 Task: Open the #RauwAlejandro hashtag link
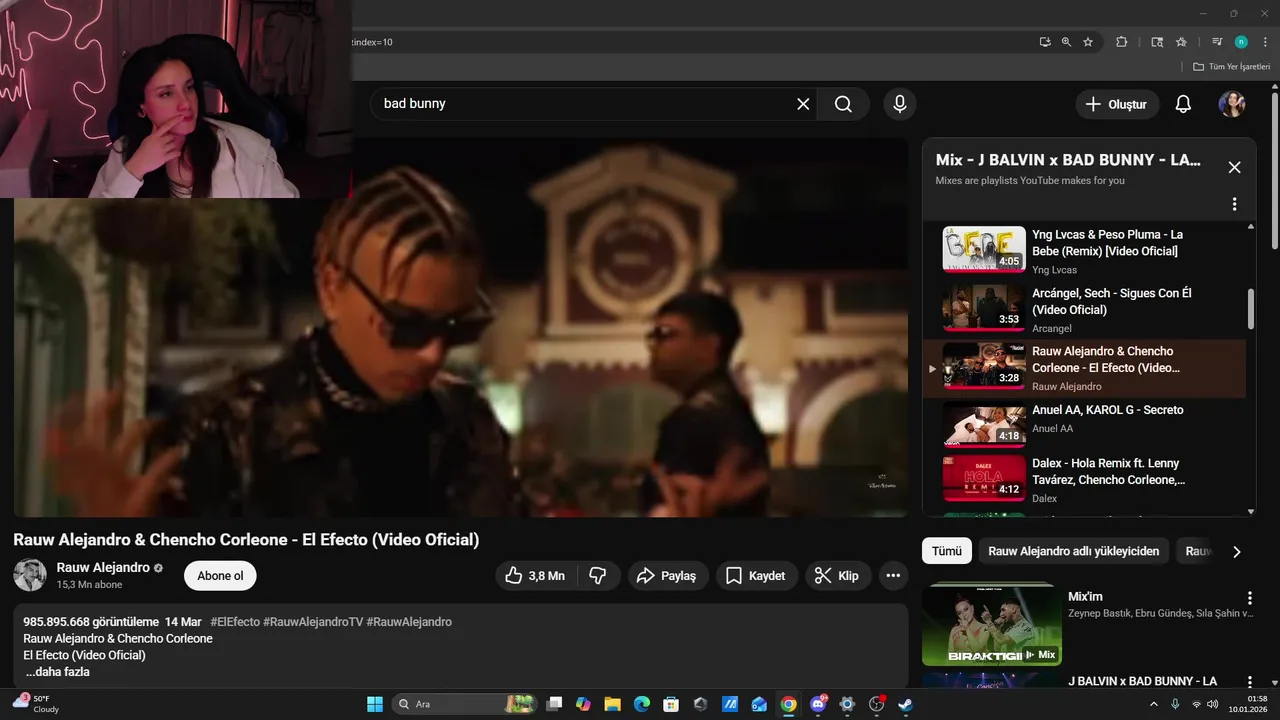click(x=409, y=621)
